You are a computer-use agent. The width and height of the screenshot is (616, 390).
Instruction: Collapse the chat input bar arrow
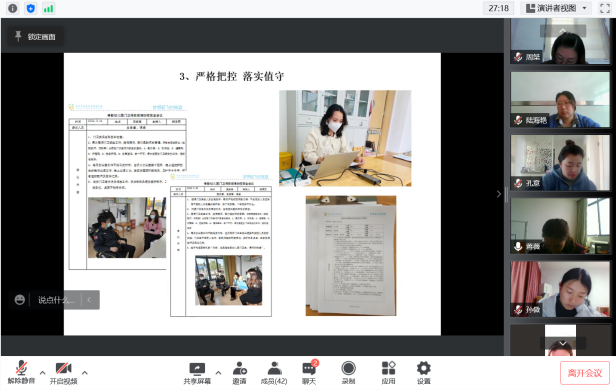pos(89,300)
